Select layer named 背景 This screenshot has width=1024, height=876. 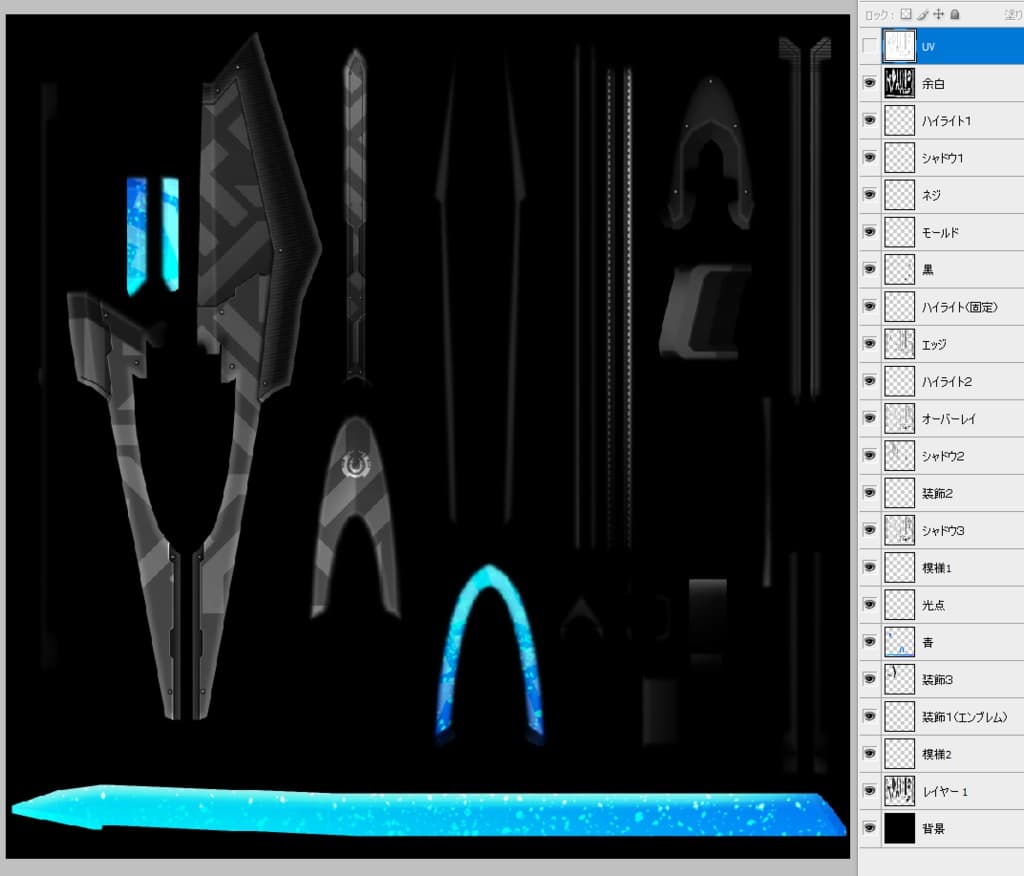point(933,828)
